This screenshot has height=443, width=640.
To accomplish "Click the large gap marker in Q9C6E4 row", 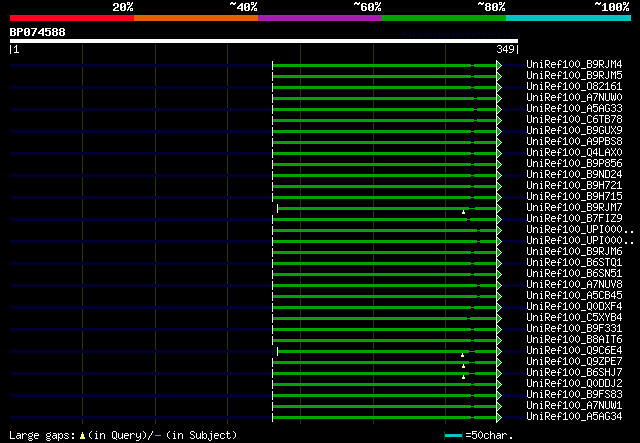I will pos(462,355).
